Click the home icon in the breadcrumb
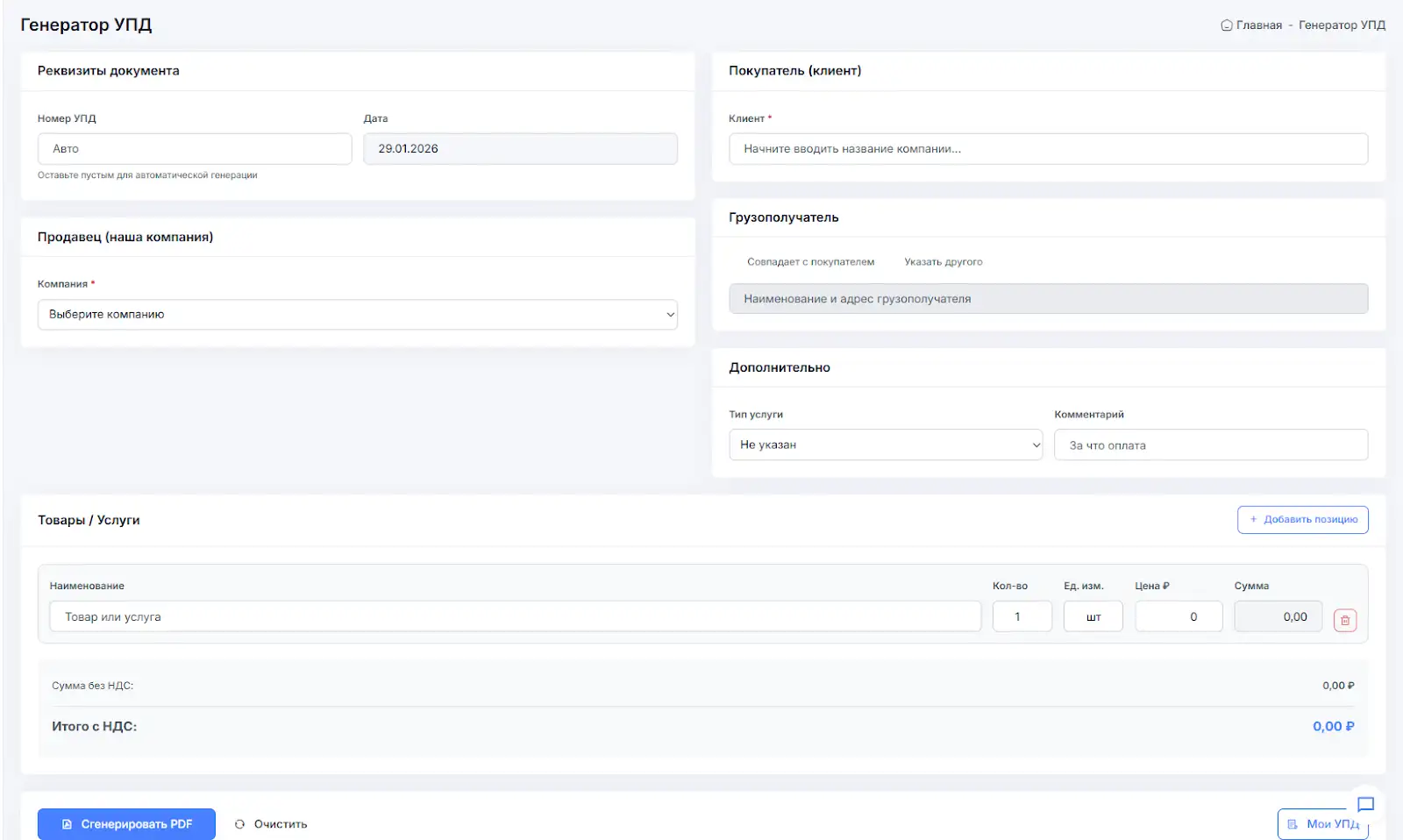The height and width of the screenshot is (840, 1403). 1226,25
